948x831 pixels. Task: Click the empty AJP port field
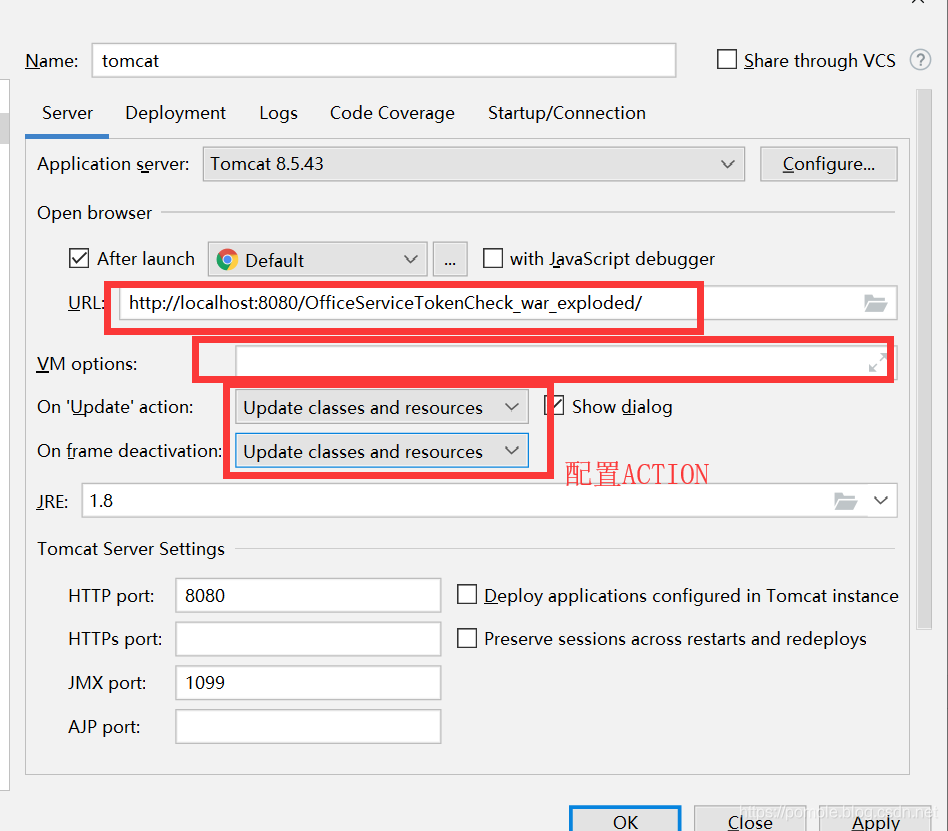[308, 726]
